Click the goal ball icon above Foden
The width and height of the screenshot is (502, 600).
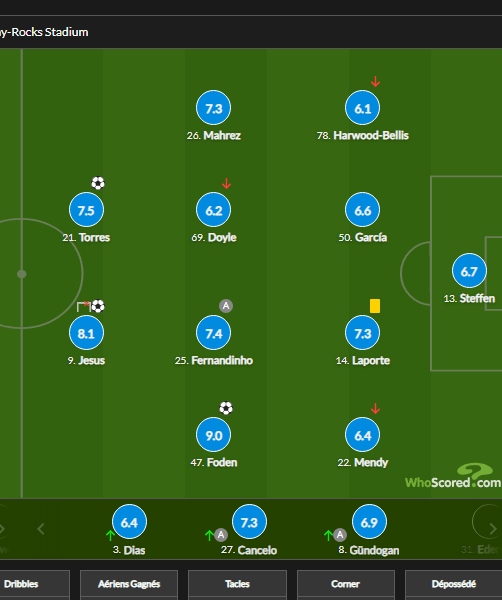click(226, 408)
